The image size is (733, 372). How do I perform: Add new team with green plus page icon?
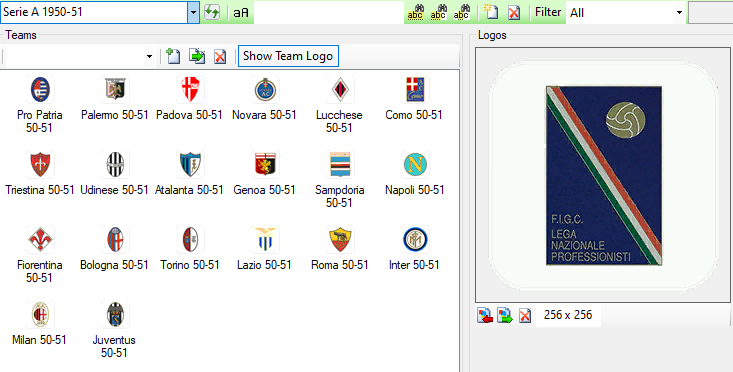click(x=173, y=56)
